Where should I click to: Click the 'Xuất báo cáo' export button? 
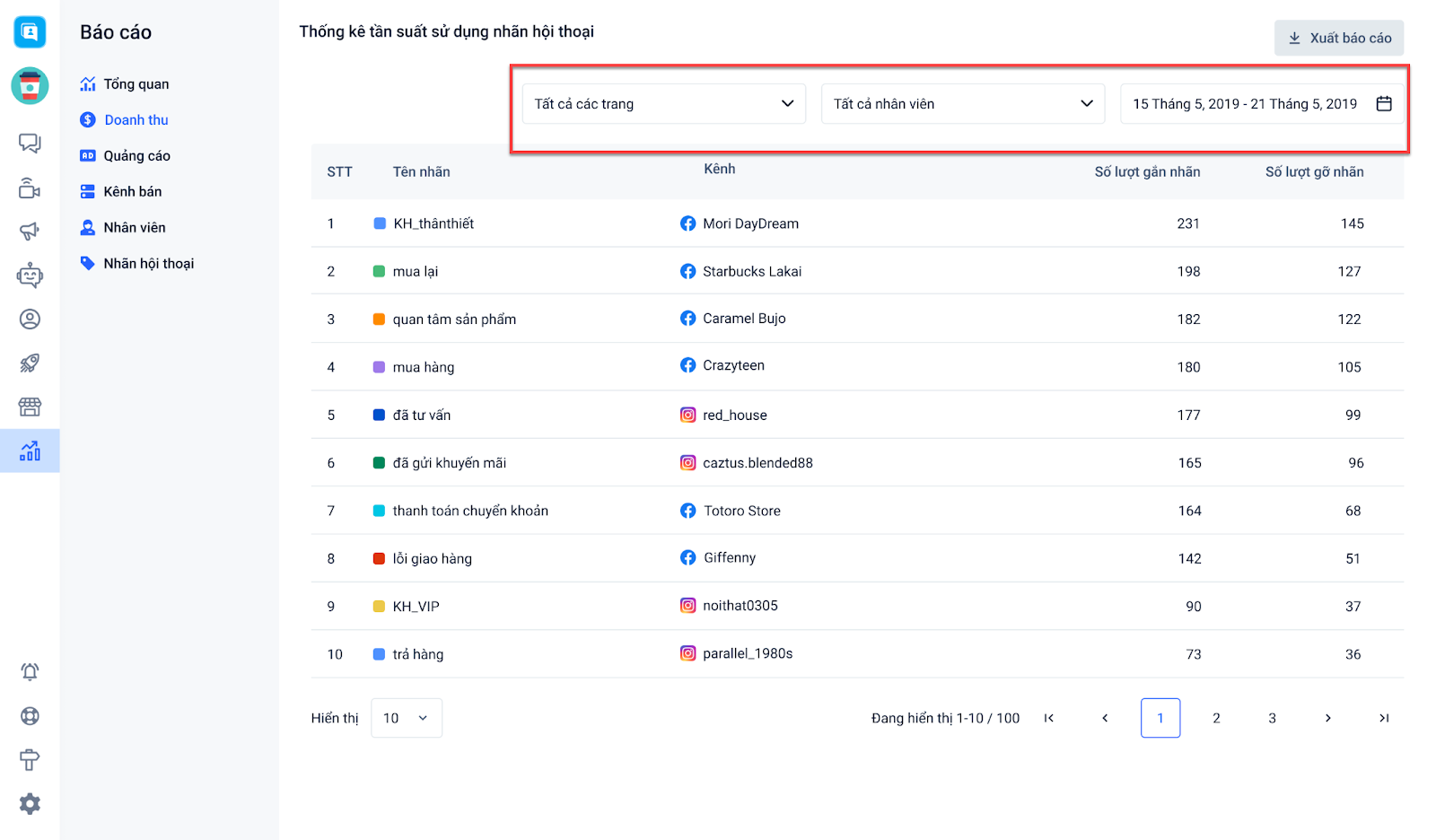pyautogui.click(x=1338, y=39)
